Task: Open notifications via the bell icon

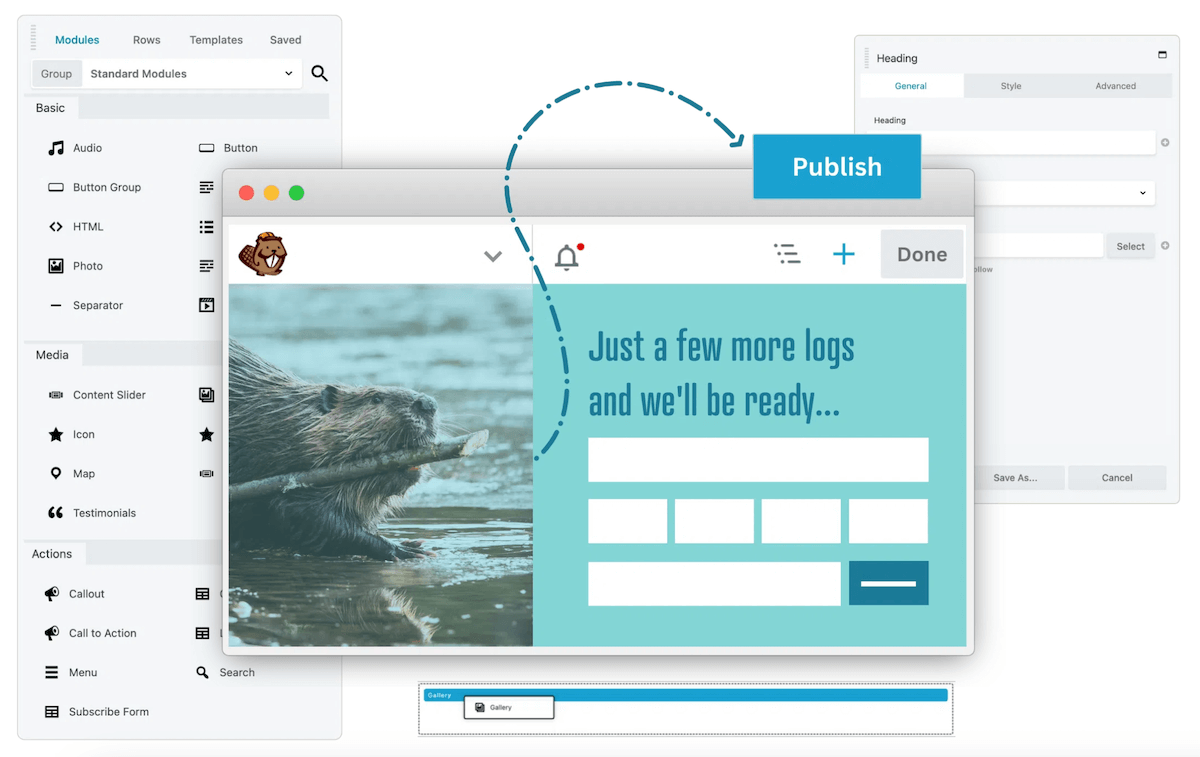Action: coord(568,257)
